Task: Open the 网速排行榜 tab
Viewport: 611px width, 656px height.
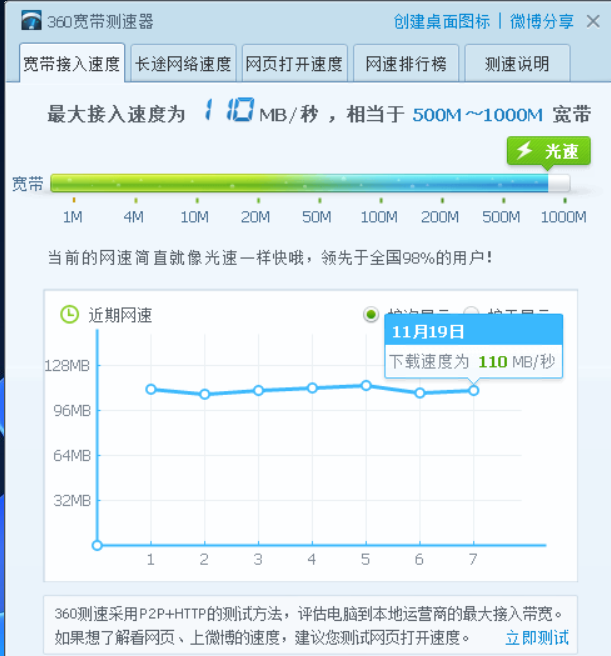Action: click(406, 64)
